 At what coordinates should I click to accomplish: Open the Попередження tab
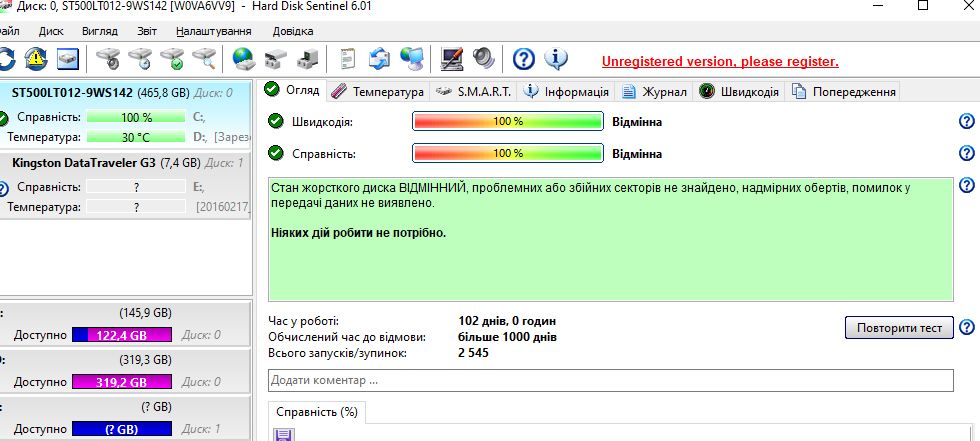tap(844, 92)
